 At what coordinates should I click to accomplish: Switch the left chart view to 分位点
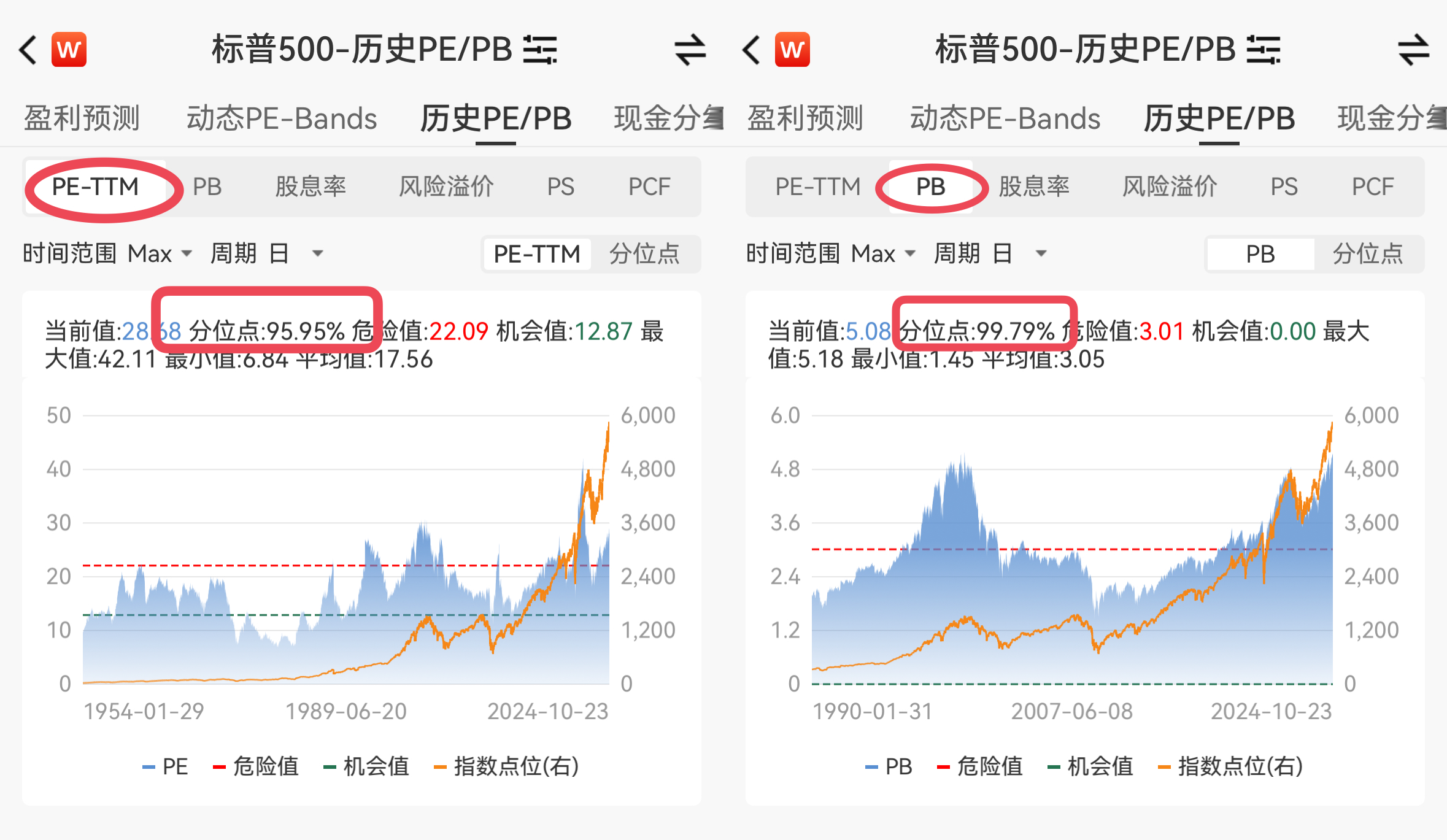(x=644, y=253)
